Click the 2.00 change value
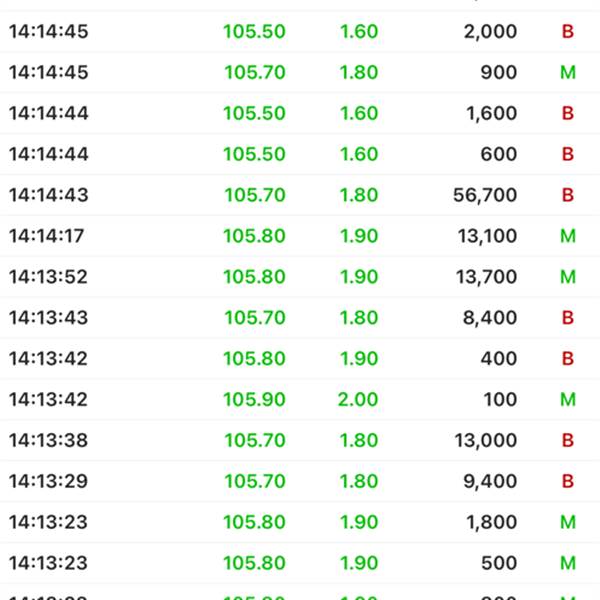600x600 pixels. tap(359, 400)
